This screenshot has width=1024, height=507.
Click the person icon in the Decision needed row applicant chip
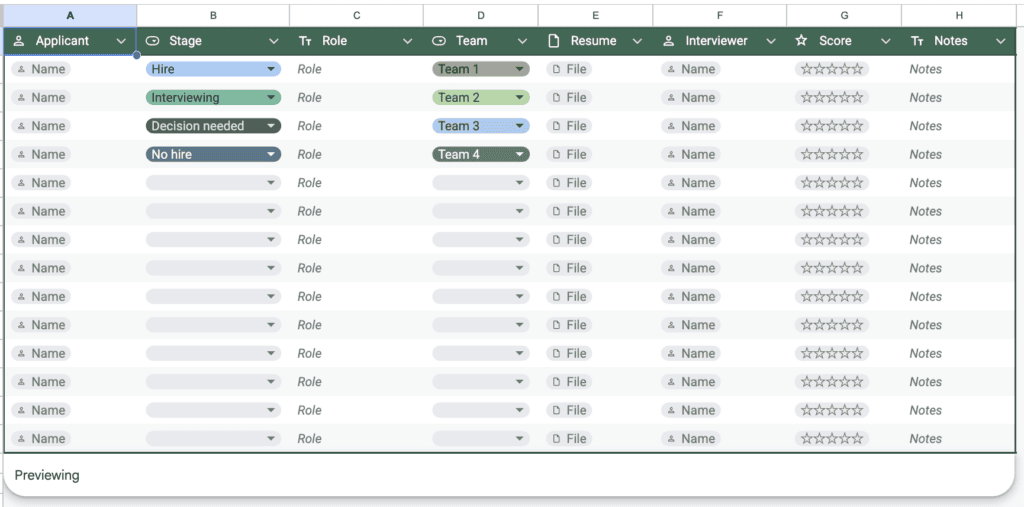pyautogui.click(x=22, y=126)
